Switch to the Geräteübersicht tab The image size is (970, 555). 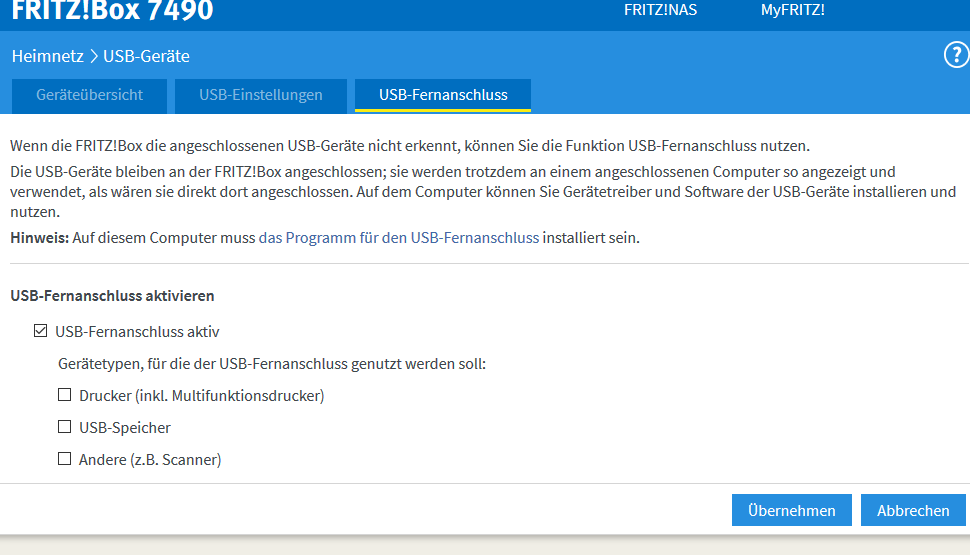click(x=89, y=95)
